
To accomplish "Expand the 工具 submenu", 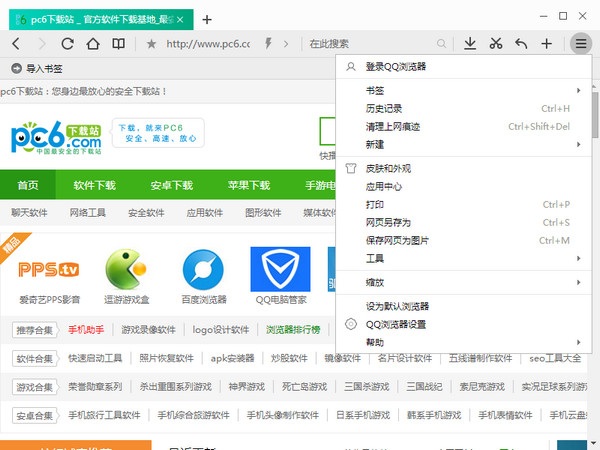I will point(464,259).
